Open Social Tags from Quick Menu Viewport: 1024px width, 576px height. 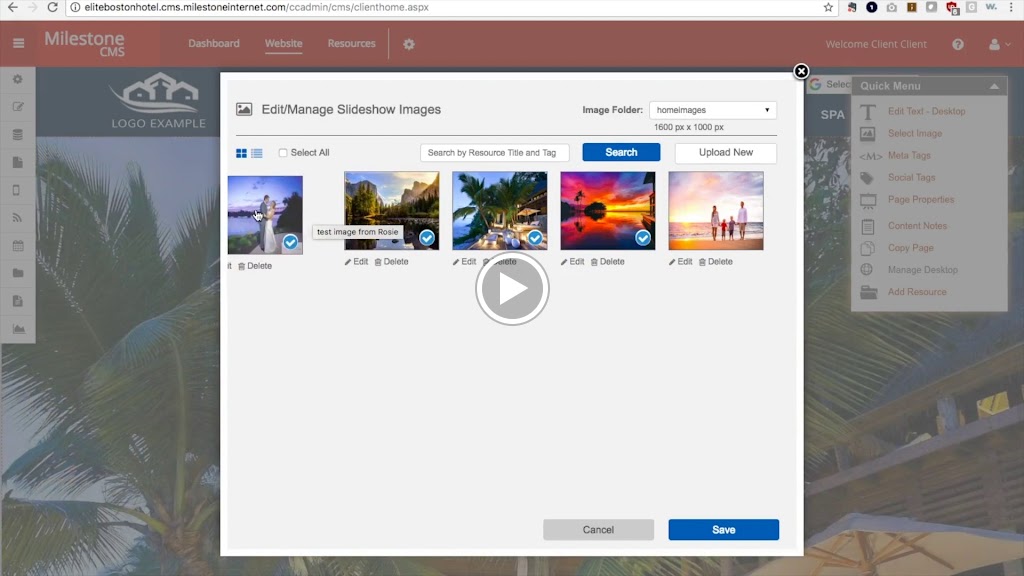[911, 178]
